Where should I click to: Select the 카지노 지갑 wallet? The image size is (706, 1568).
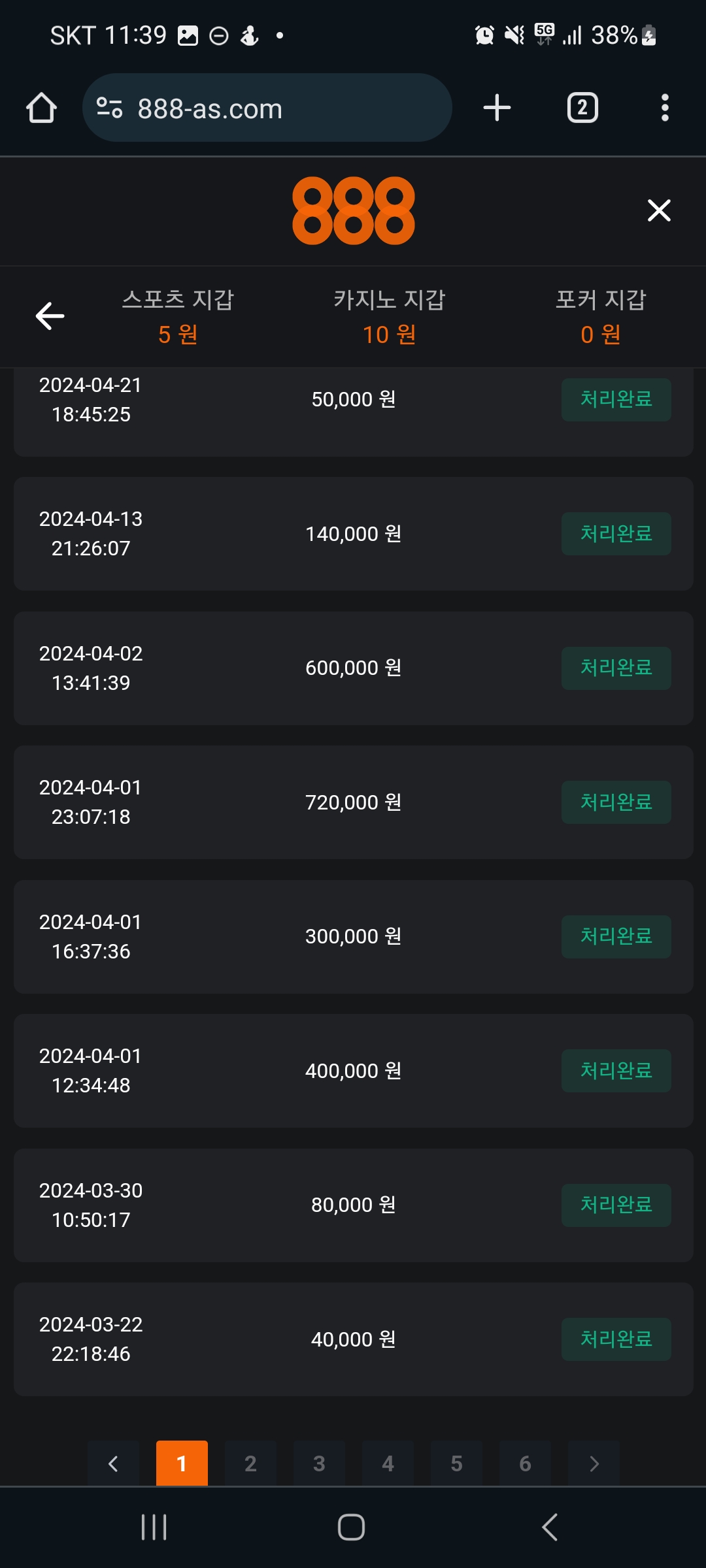tap(389, 317)
